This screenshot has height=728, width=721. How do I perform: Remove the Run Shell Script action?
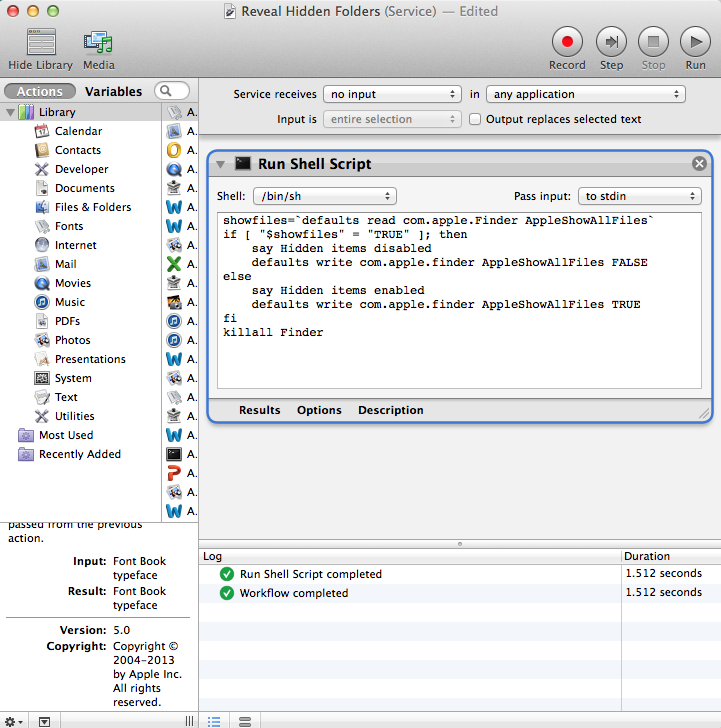[x=699, y=164]
